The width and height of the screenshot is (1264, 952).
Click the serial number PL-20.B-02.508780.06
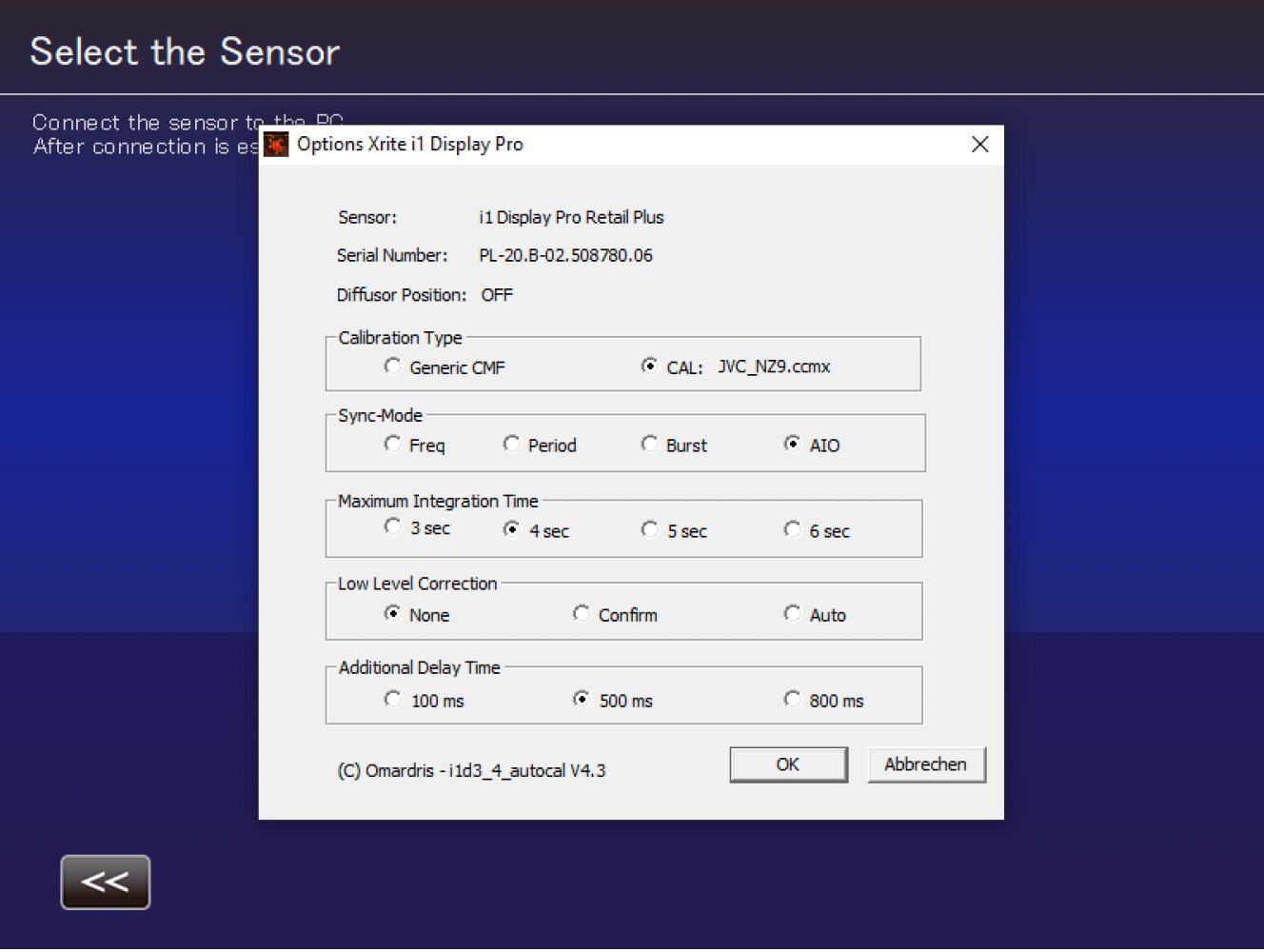coord(565,255)
